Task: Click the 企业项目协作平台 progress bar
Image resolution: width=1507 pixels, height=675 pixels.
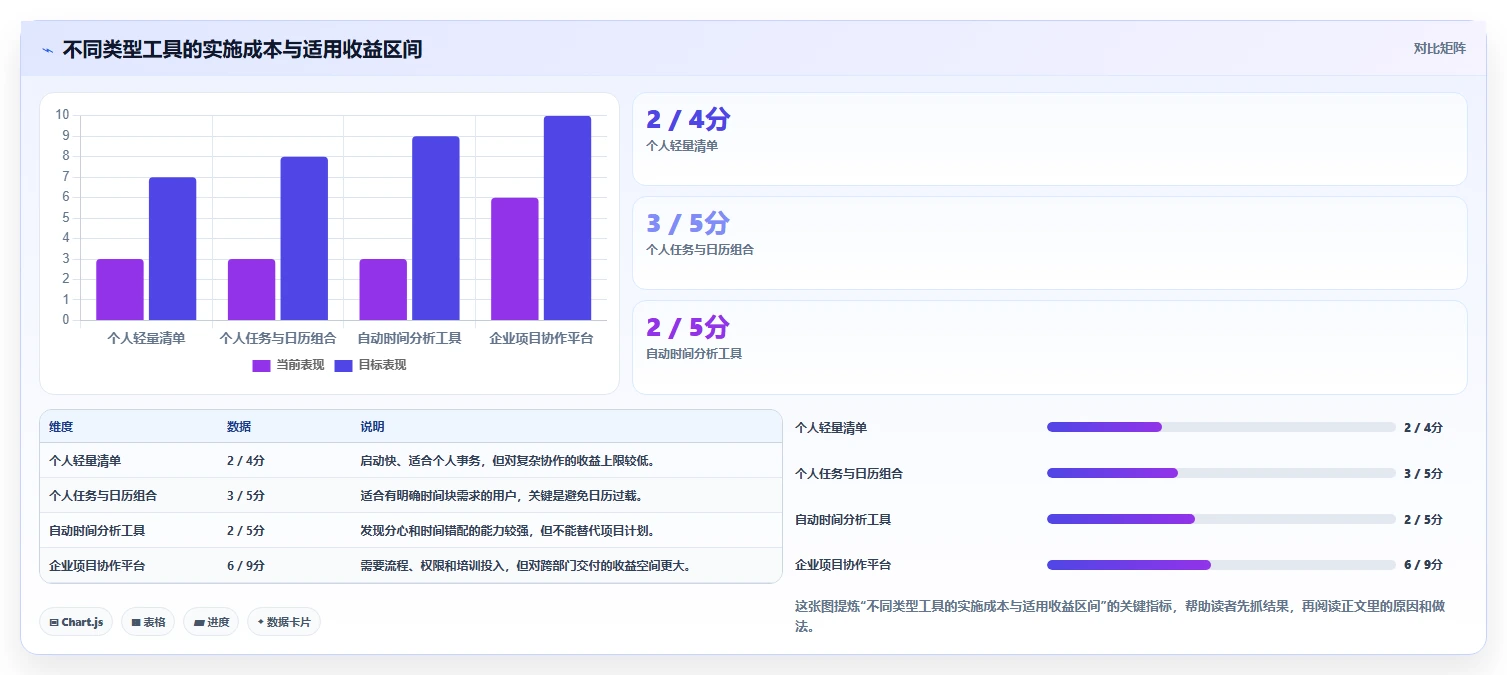Action: coord(1221,565)
